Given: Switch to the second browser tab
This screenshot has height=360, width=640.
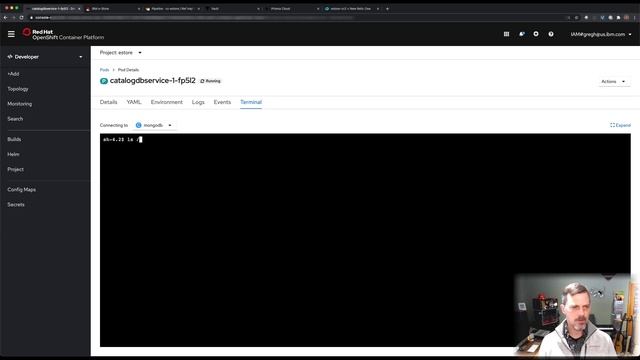Looking at the screenshot, I should pyautogui.click(x=113, y=9).
